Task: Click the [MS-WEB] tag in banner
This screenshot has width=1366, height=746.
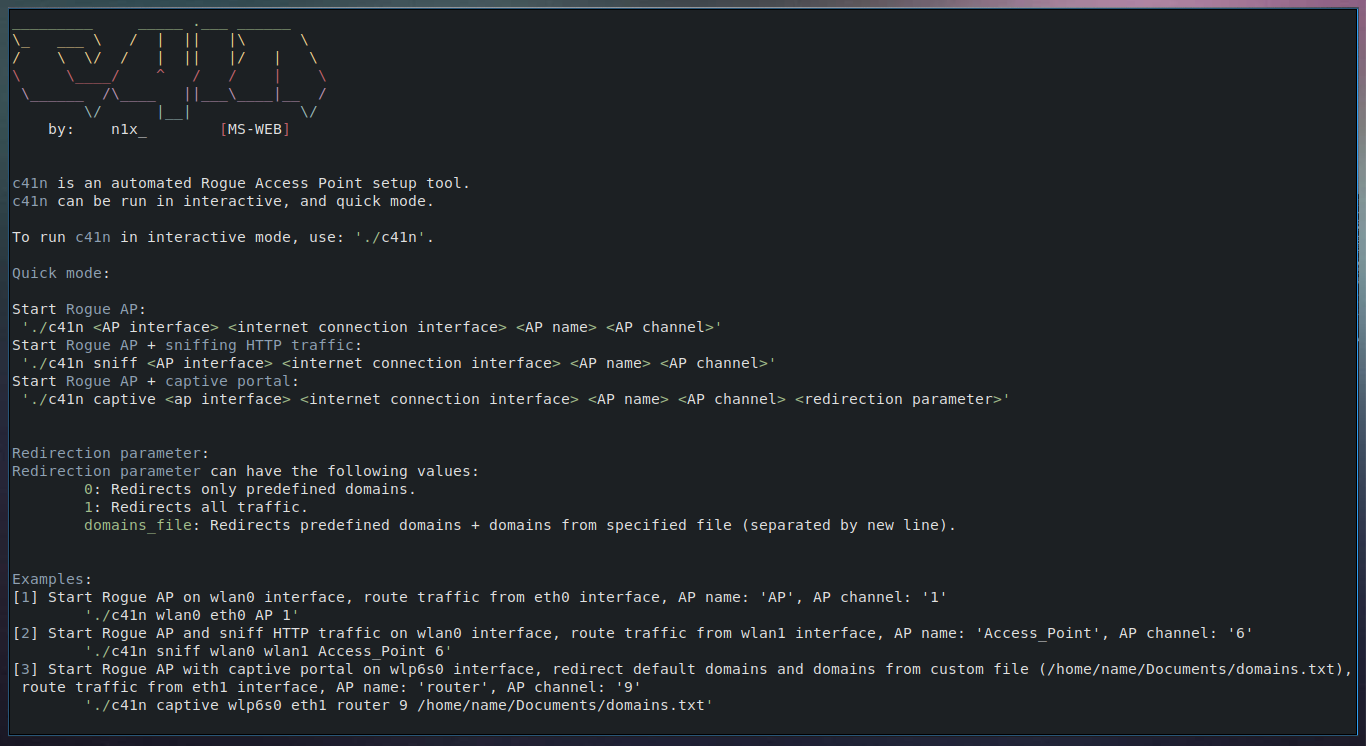Action: (255, 129)
